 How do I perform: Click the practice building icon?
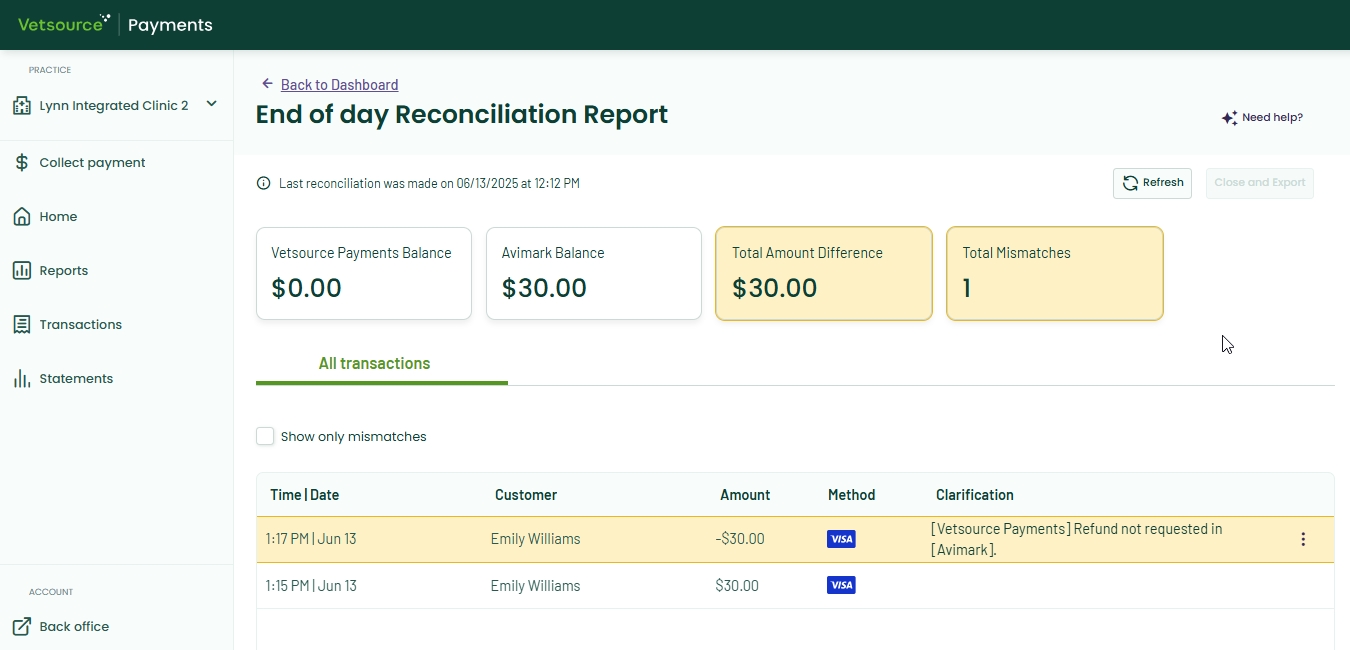(21, 105)
